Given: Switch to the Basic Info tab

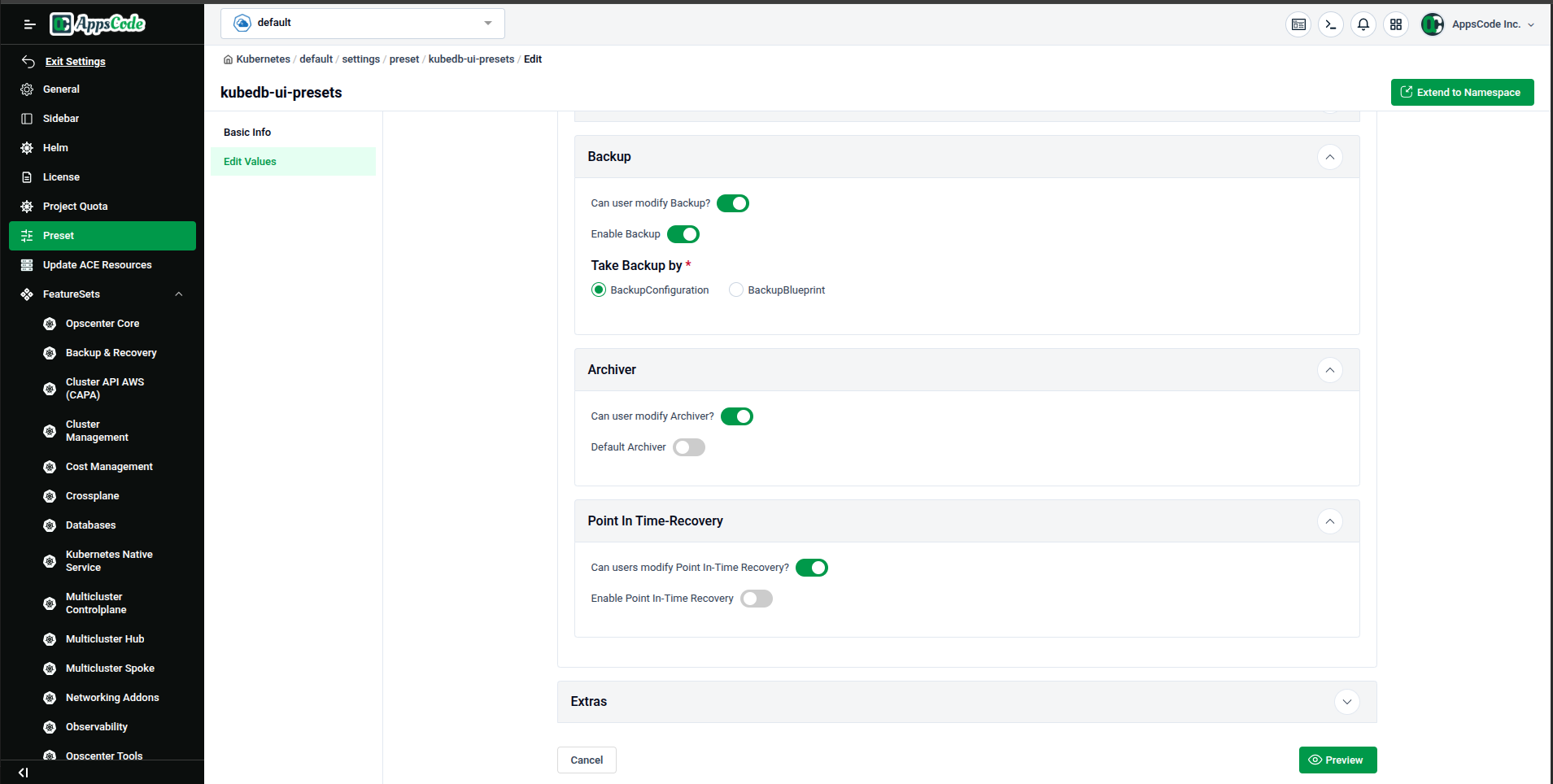Looking at the screenshot, I should coord(247,132).
